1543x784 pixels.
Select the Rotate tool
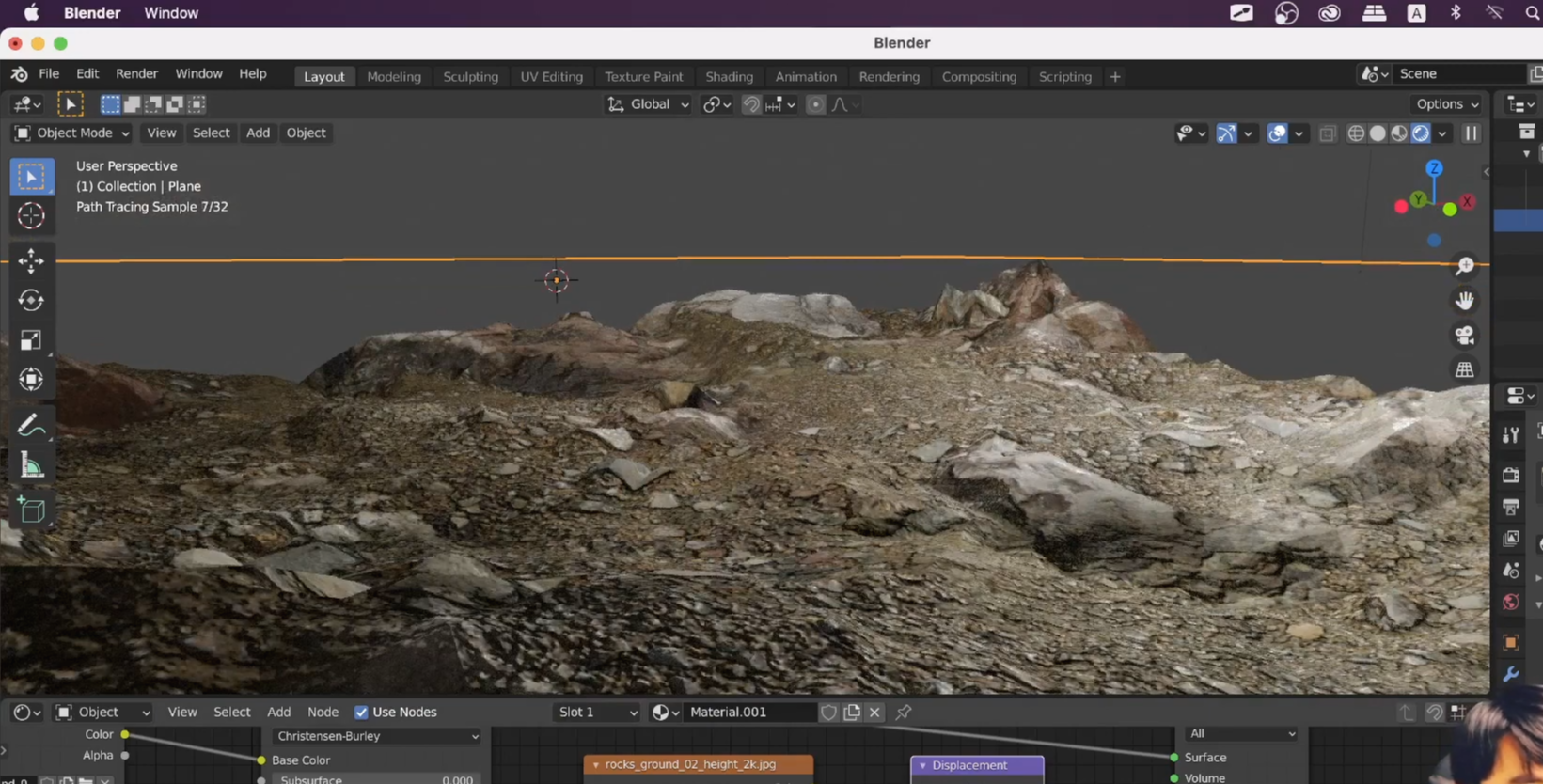click(31, 301)
